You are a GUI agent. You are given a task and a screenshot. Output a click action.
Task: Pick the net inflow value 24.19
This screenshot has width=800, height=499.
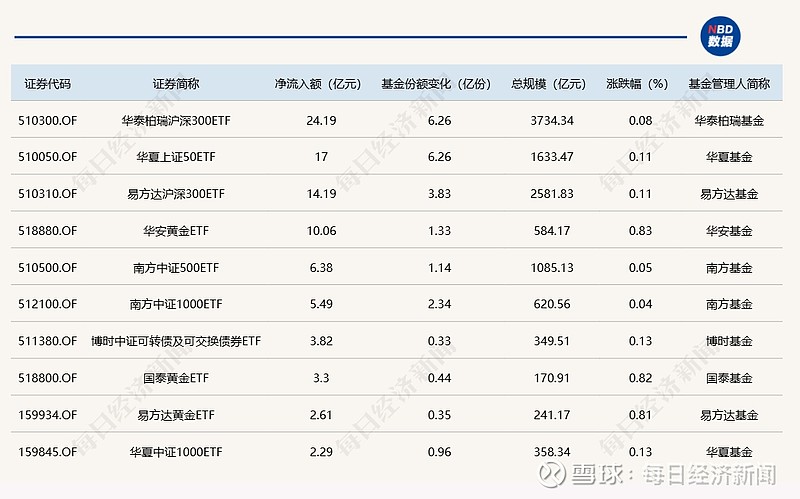[321, 121]
